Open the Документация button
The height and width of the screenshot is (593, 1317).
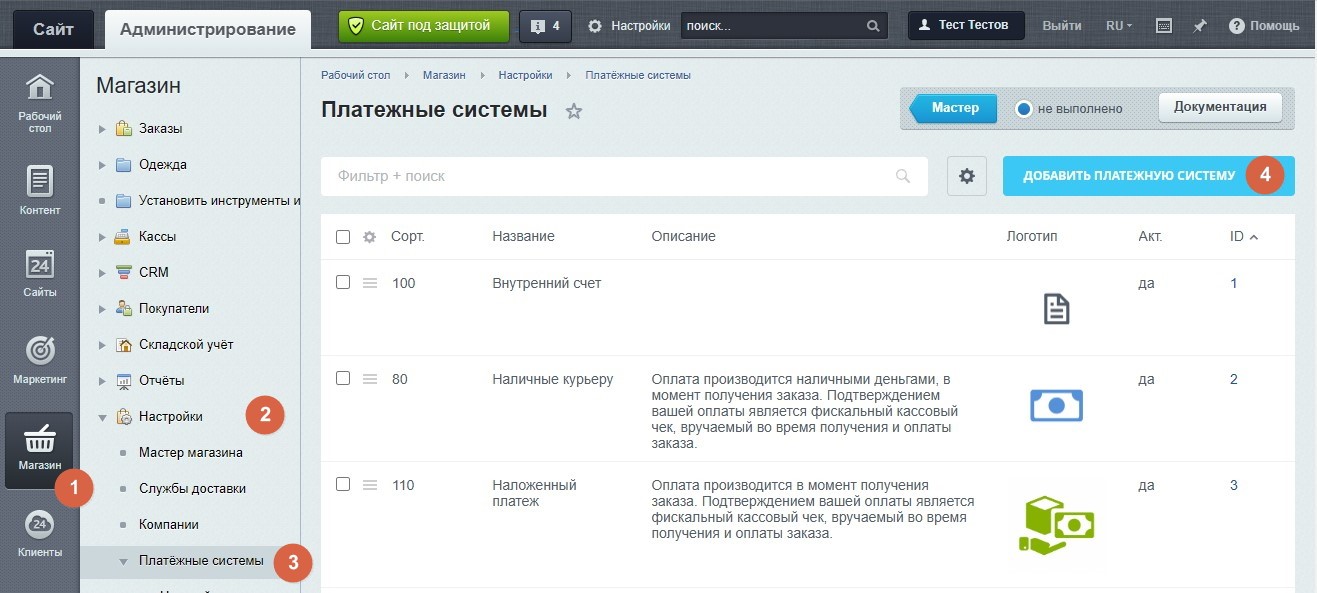coord(1219,108)
